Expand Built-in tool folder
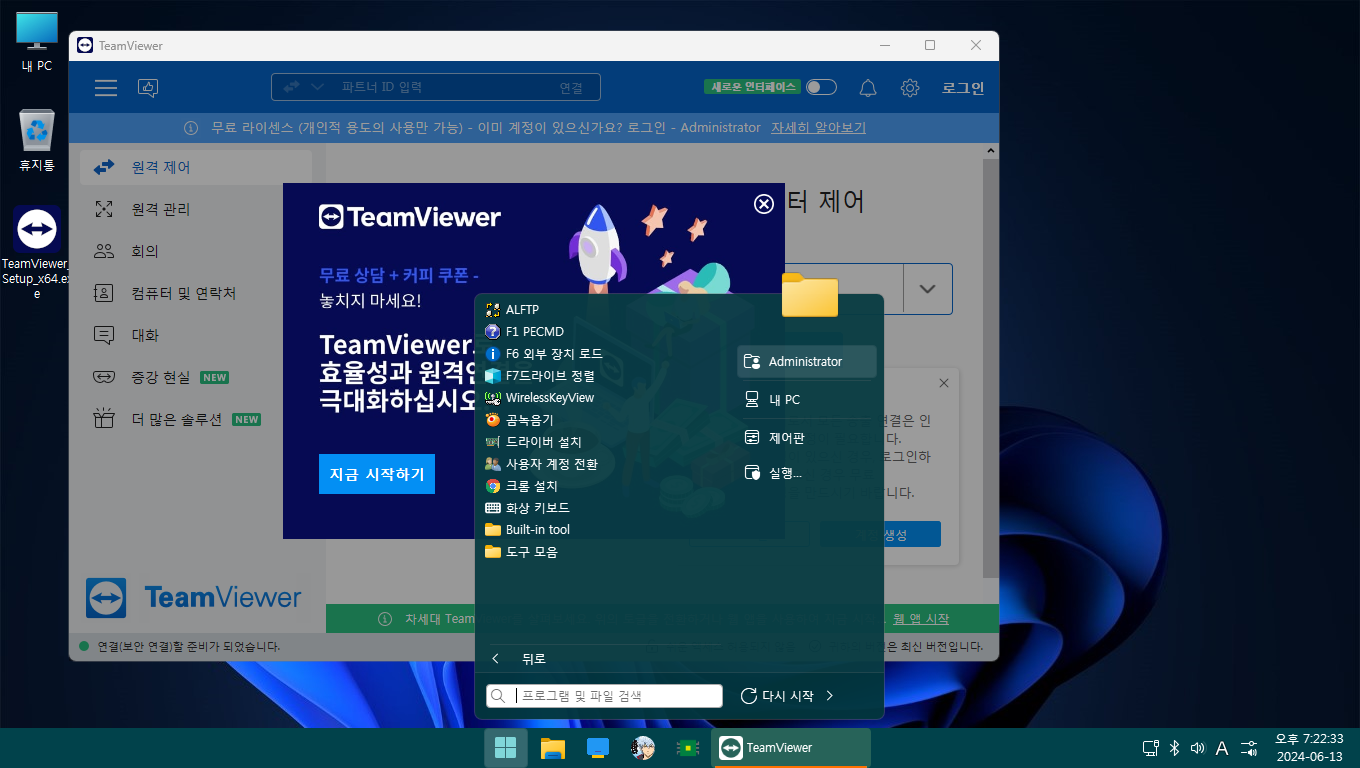 [528, 530]
